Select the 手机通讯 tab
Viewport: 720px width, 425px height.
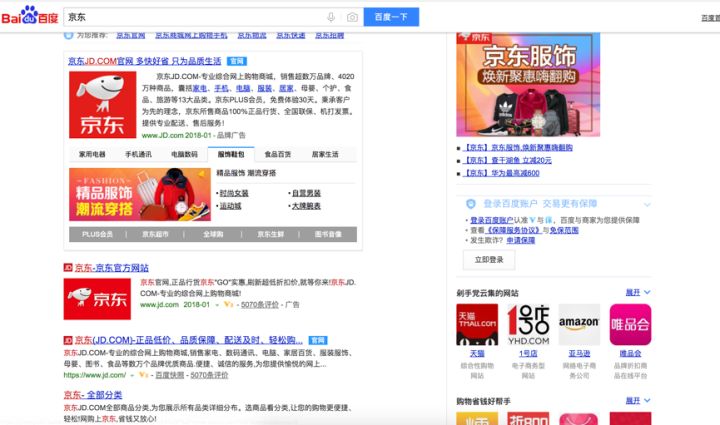pyautogui.click(x=138, y=154)
